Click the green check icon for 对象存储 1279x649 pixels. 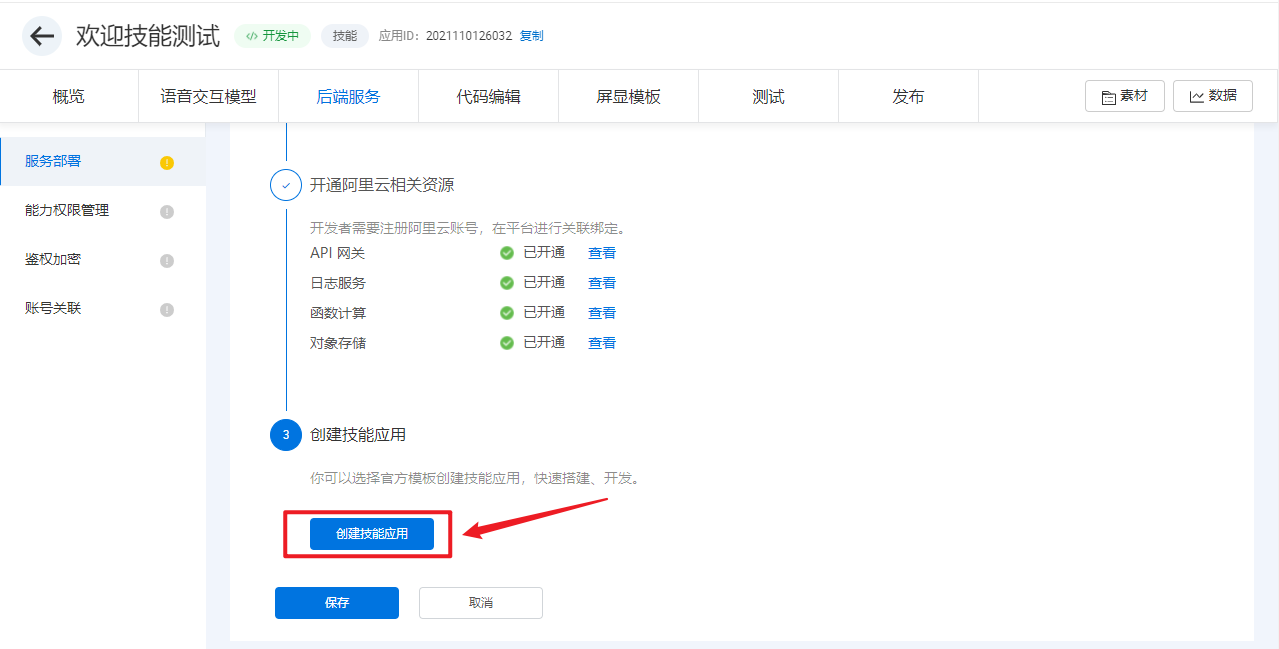507,343
